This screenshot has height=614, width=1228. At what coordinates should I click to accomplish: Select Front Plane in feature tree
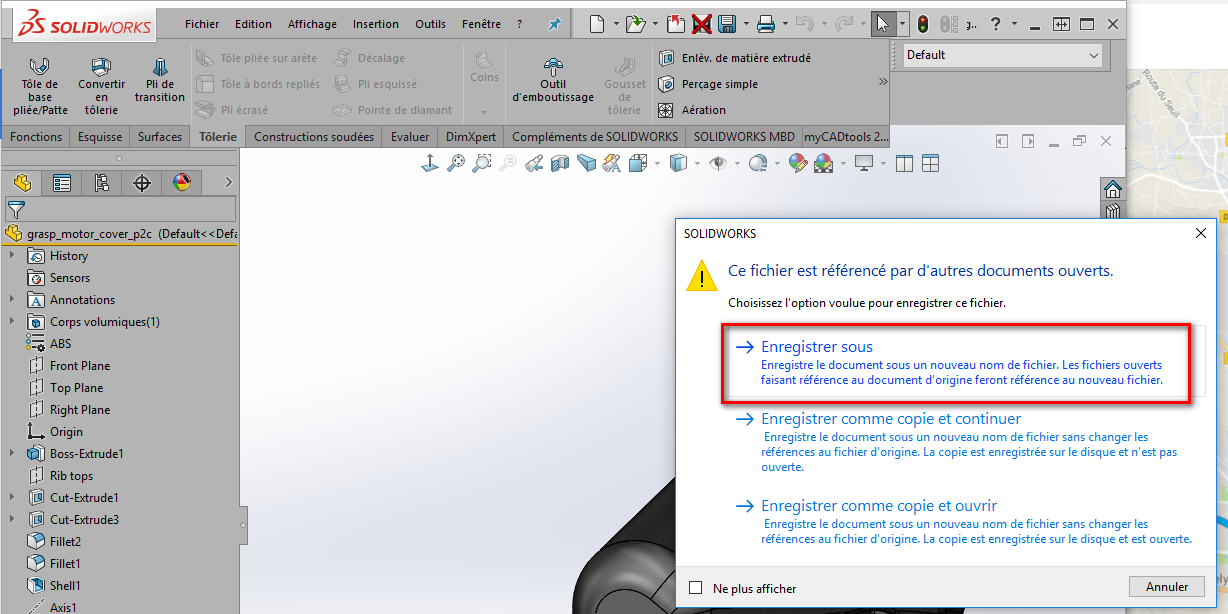(x=70, y=366)
